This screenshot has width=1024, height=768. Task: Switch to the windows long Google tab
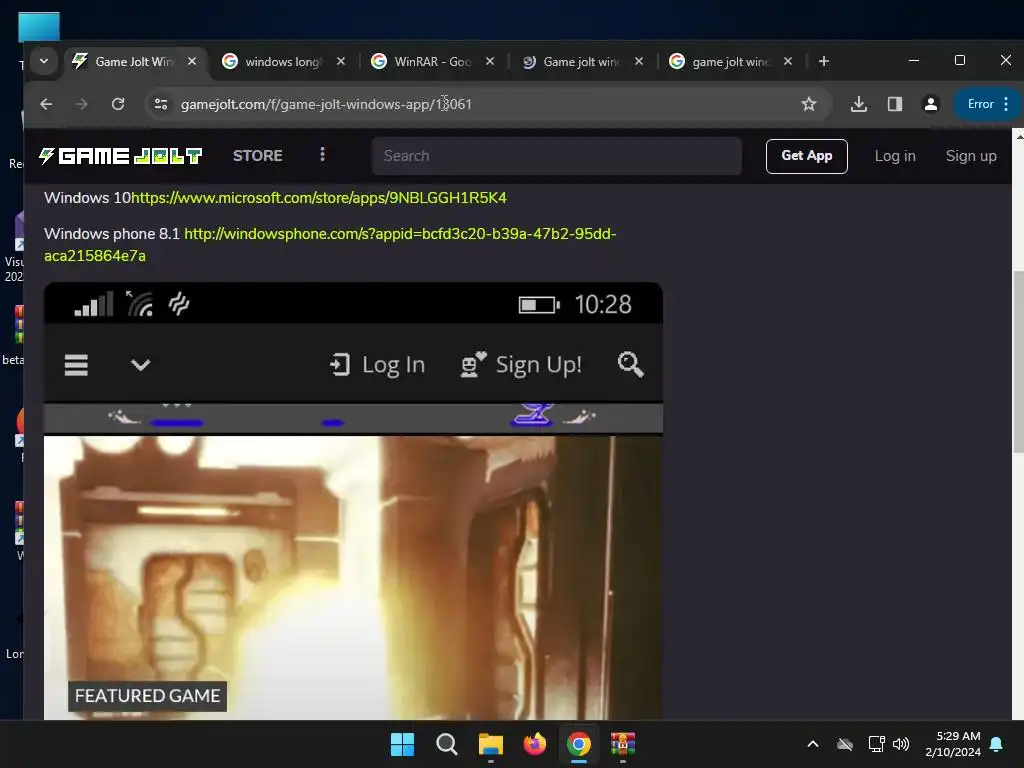[x=283, y=61]
